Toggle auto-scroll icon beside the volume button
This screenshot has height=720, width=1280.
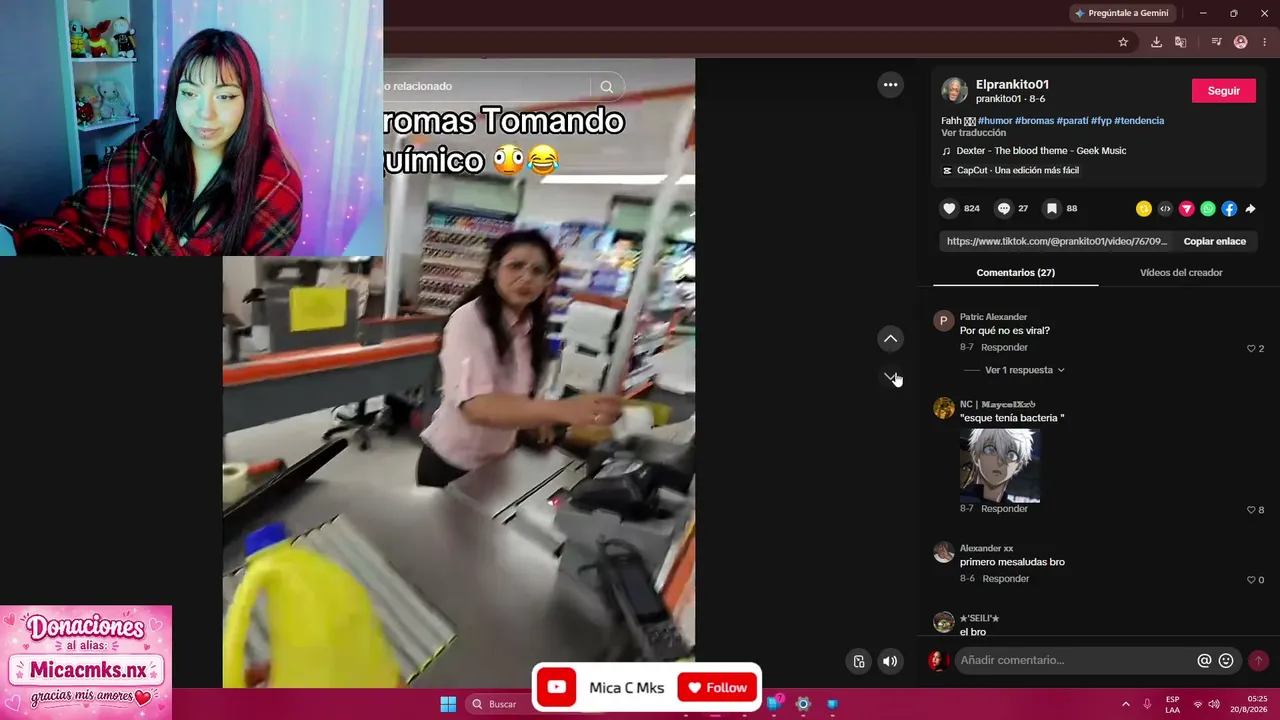(x=858, y=661)
